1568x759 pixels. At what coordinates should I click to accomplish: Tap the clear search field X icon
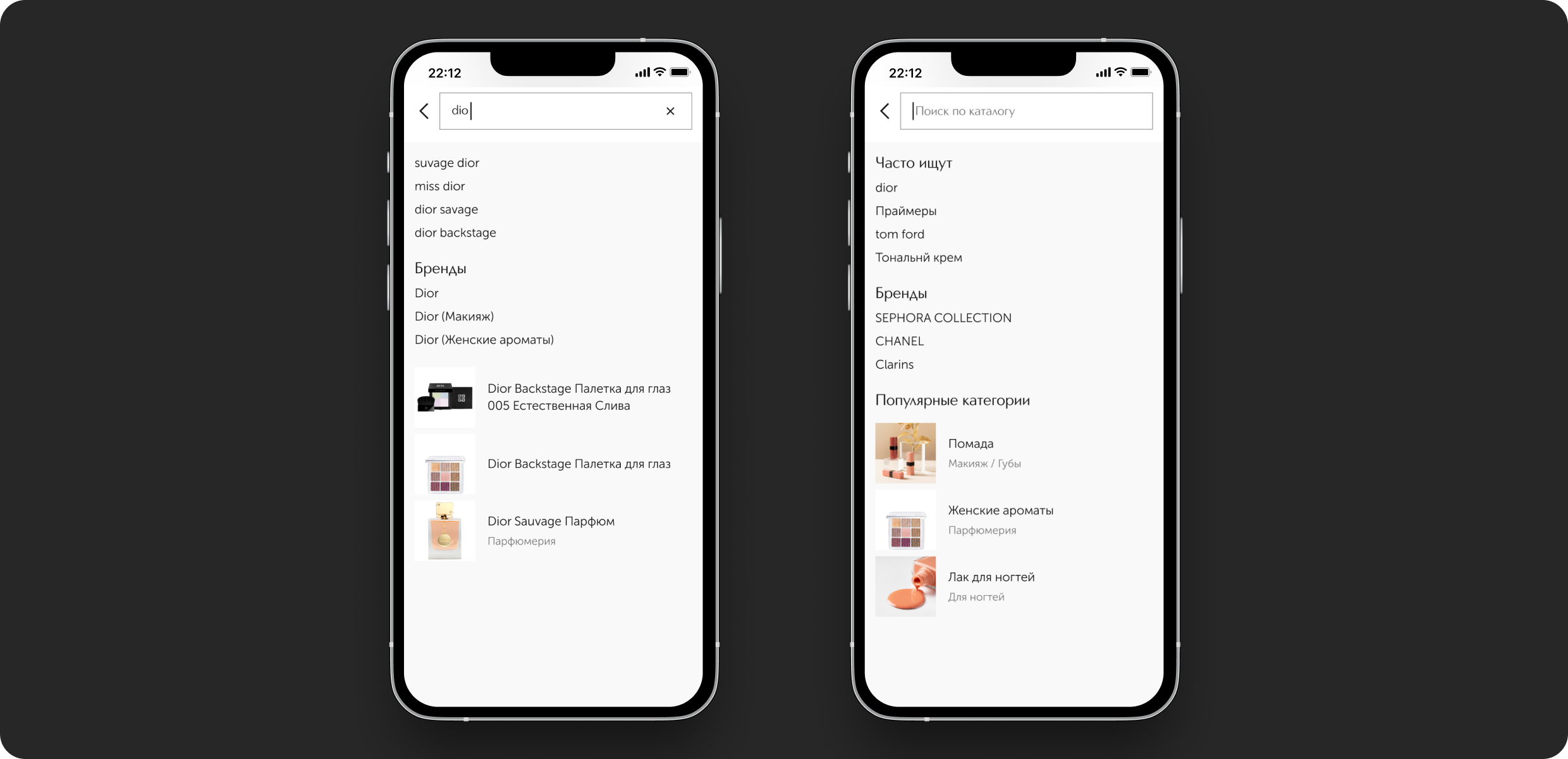pos(670,111)
